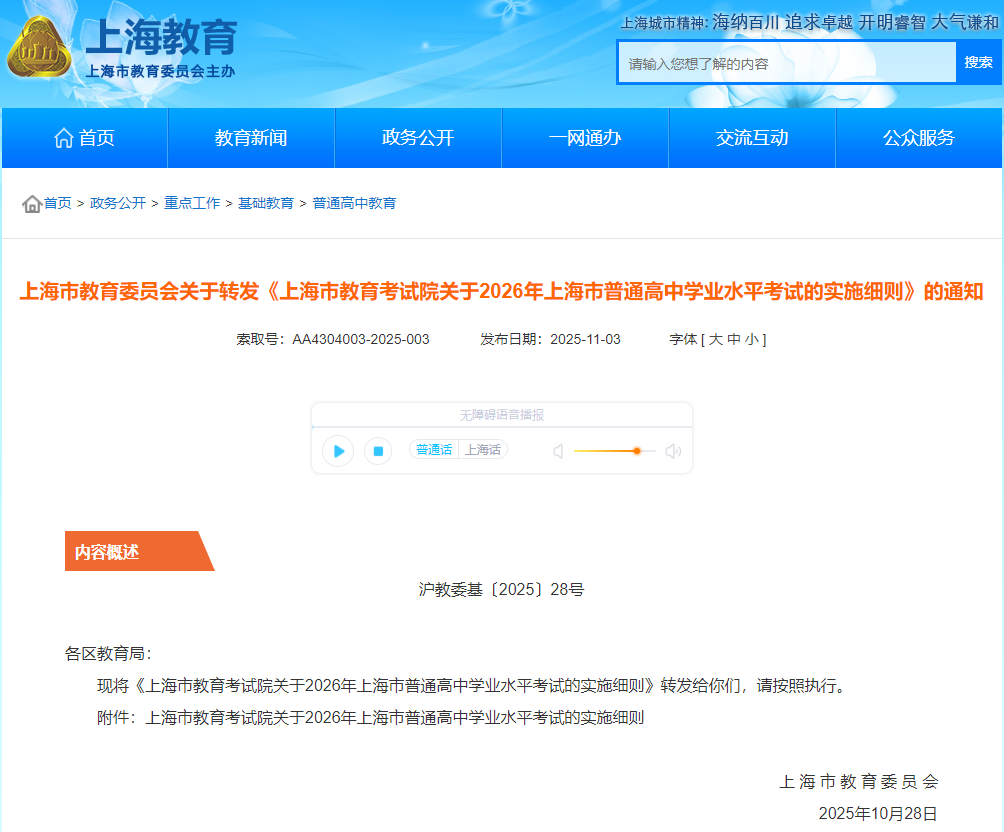The image size is (1004, 832).
Task: Click the right speaker volume icon
Action: point(673,450)
